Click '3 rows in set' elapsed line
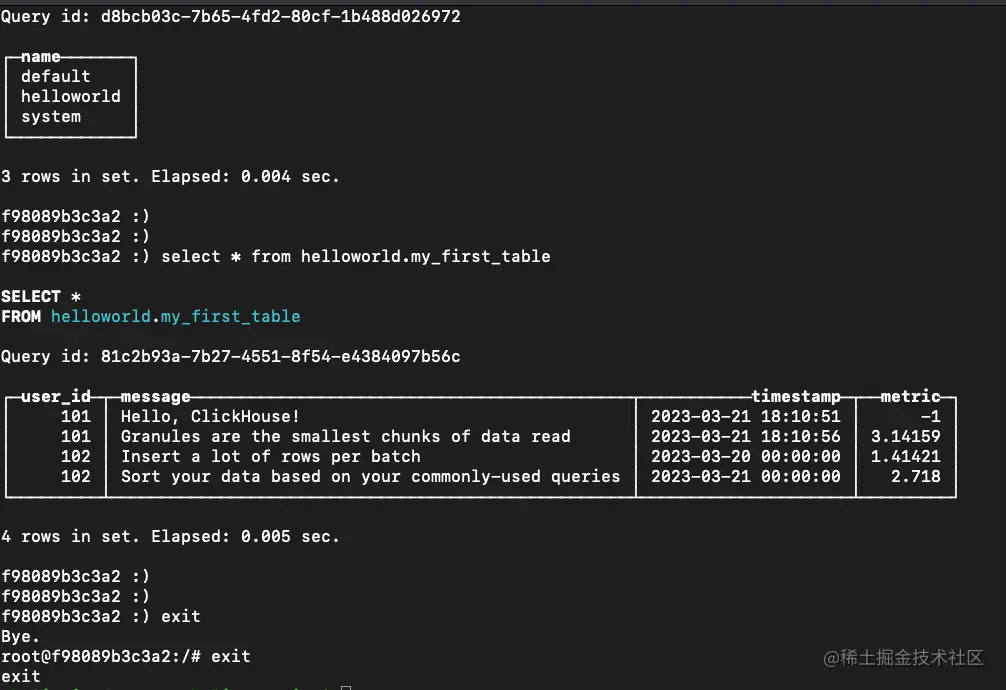Screen dimensions: 1006x690 click(x=170, y=177)
